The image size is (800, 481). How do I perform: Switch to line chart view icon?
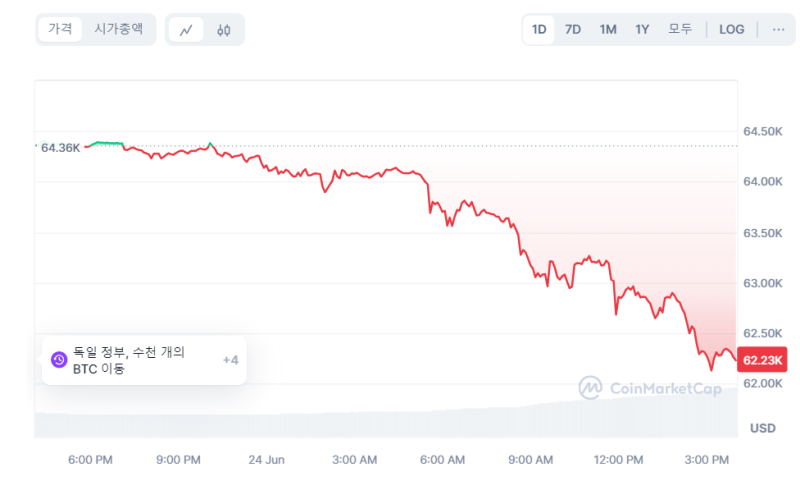(186, 30)
